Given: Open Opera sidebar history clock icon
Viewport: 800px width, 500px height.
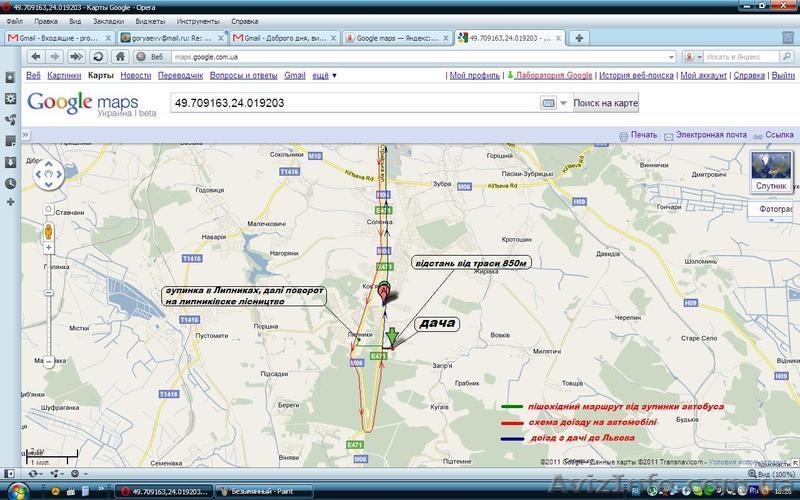Looking at the screenshot, I should (x=9, y=183).
